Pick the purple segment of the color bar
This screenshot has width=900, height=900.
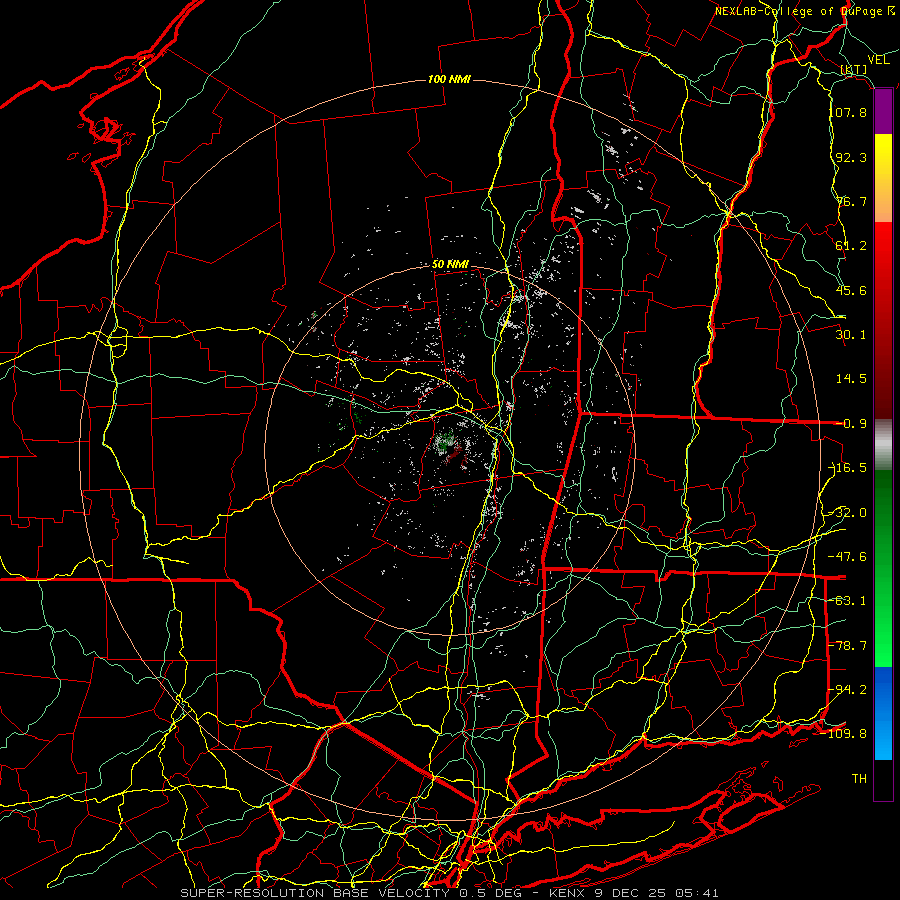pyautogui.click(x=883, y=112)
